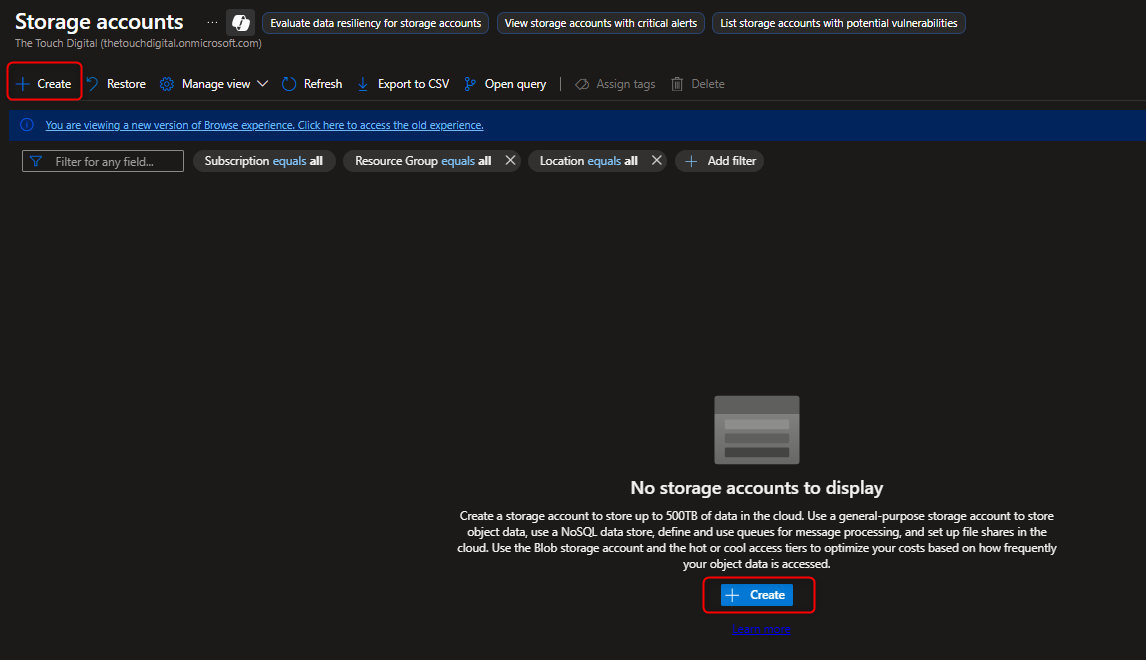Click the Delete trash icon
The height and width of the screenshot is (660, 1146).
pyautogui.click(x=679, y=84)
